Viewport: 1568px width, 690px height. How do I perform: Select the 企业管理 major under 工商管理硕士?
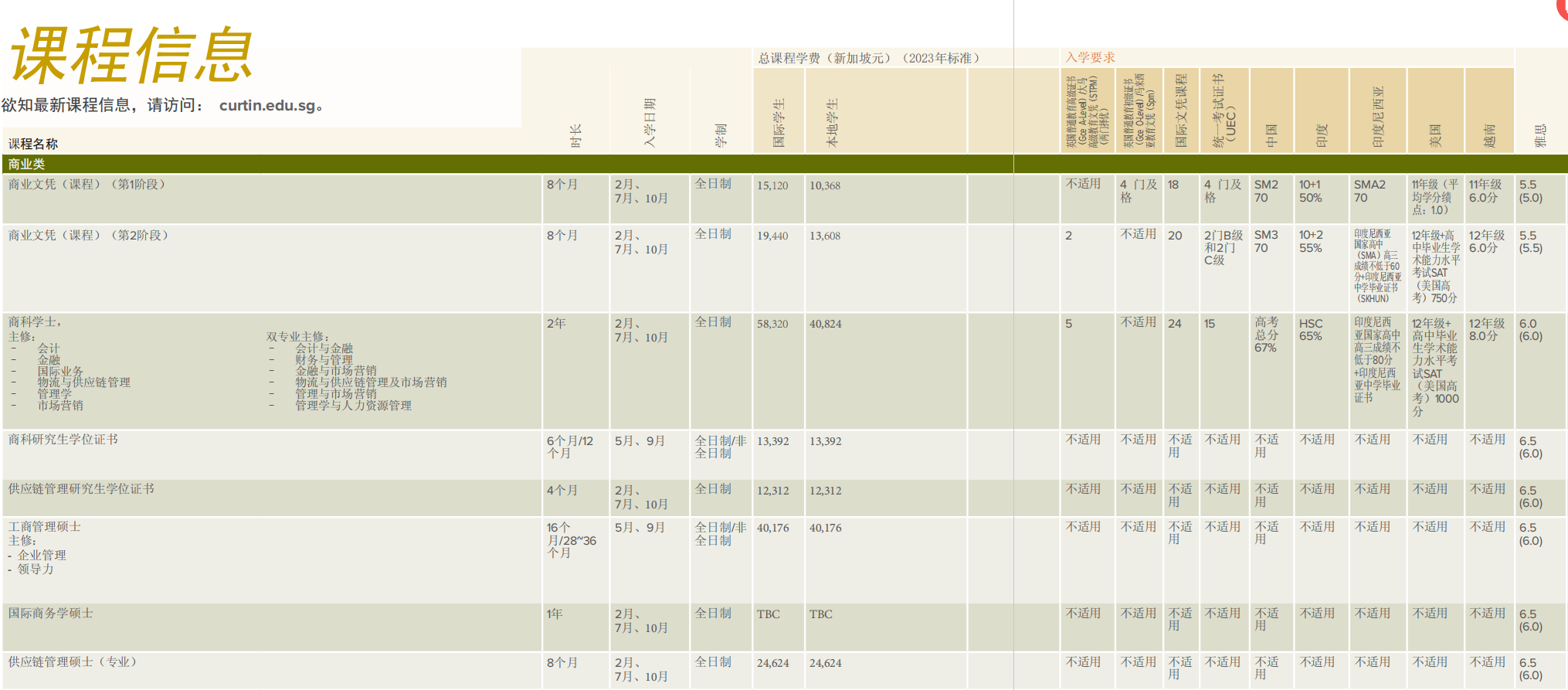pyautogui.click(x=42, y=555)
